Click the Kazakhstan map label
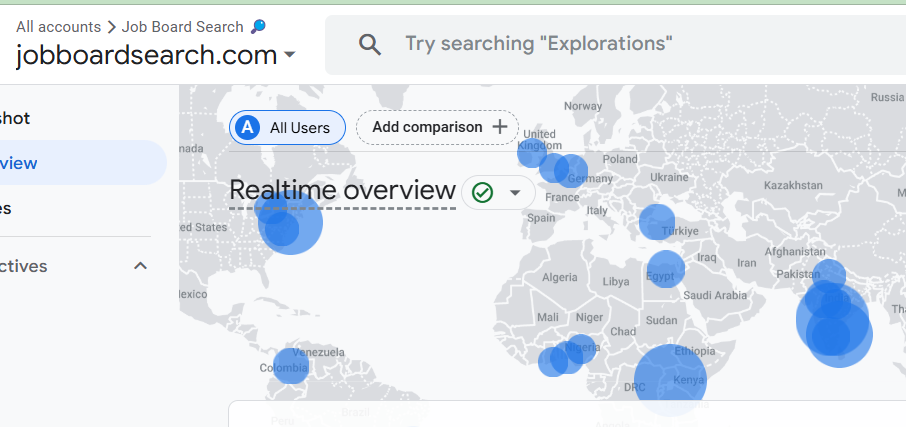 pos(793,185)
